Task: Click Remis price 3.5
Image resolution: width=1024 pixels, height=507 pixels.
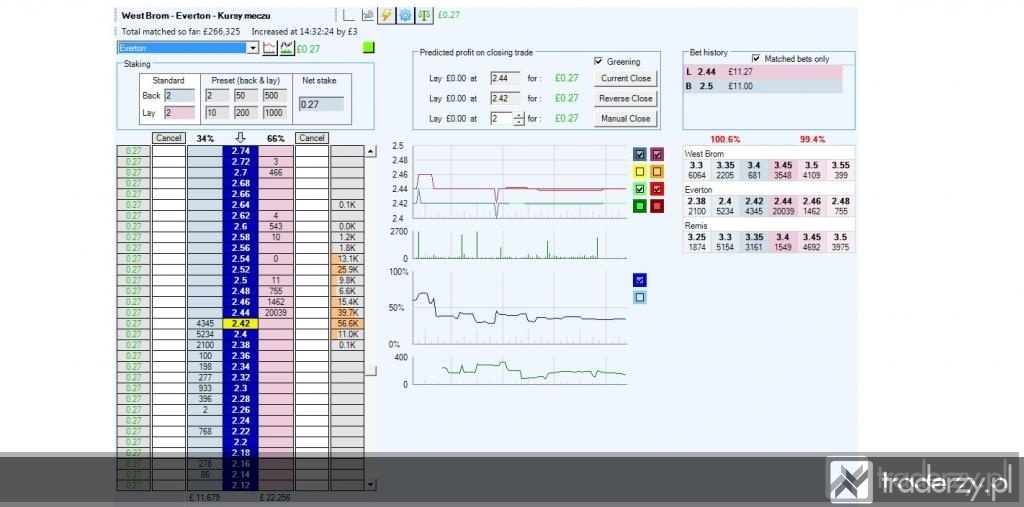Action: pyautogui.click(x=840, y=242)
